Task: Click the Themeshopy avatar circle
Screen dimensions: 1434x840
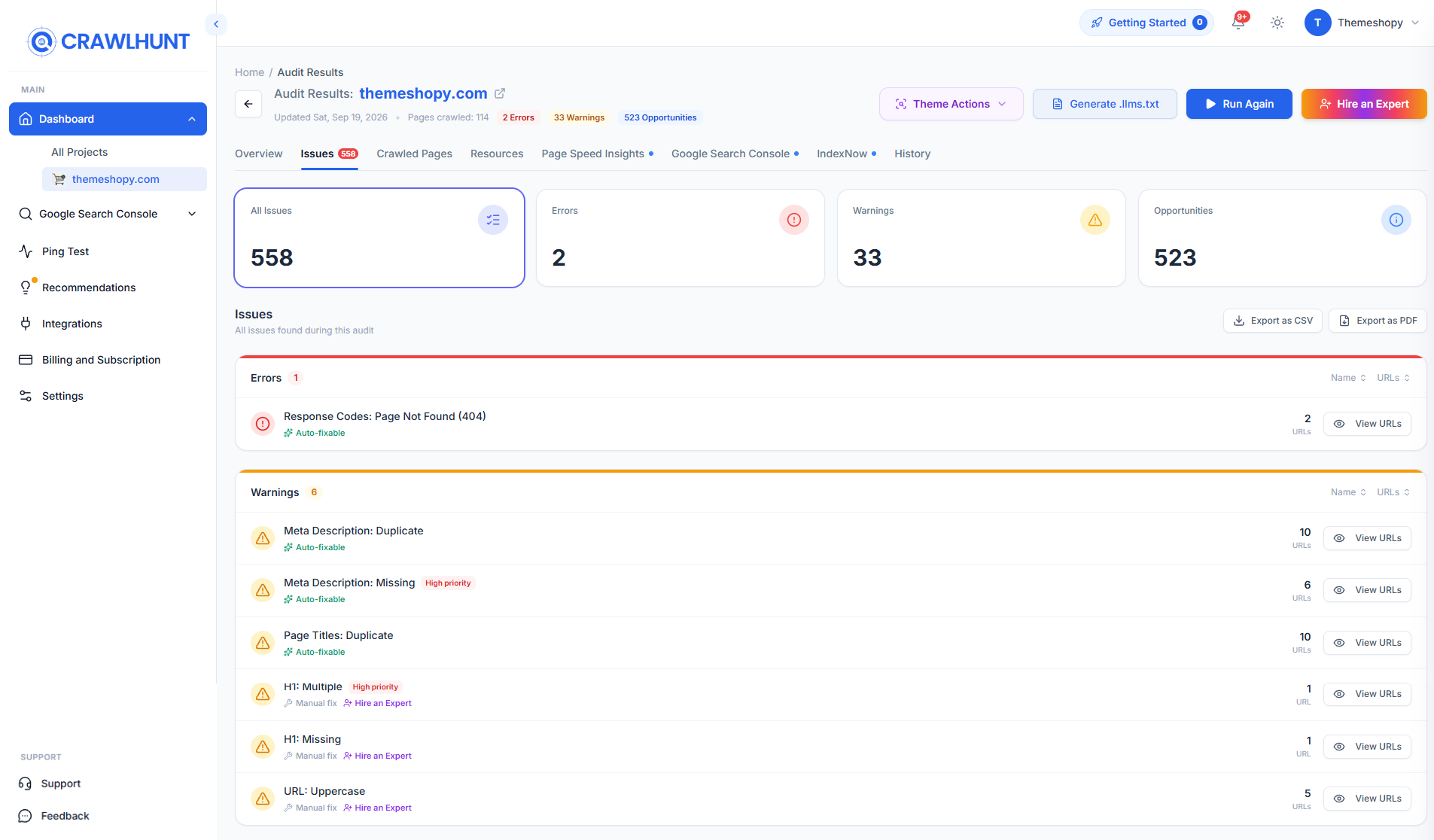Action: 1317,23
